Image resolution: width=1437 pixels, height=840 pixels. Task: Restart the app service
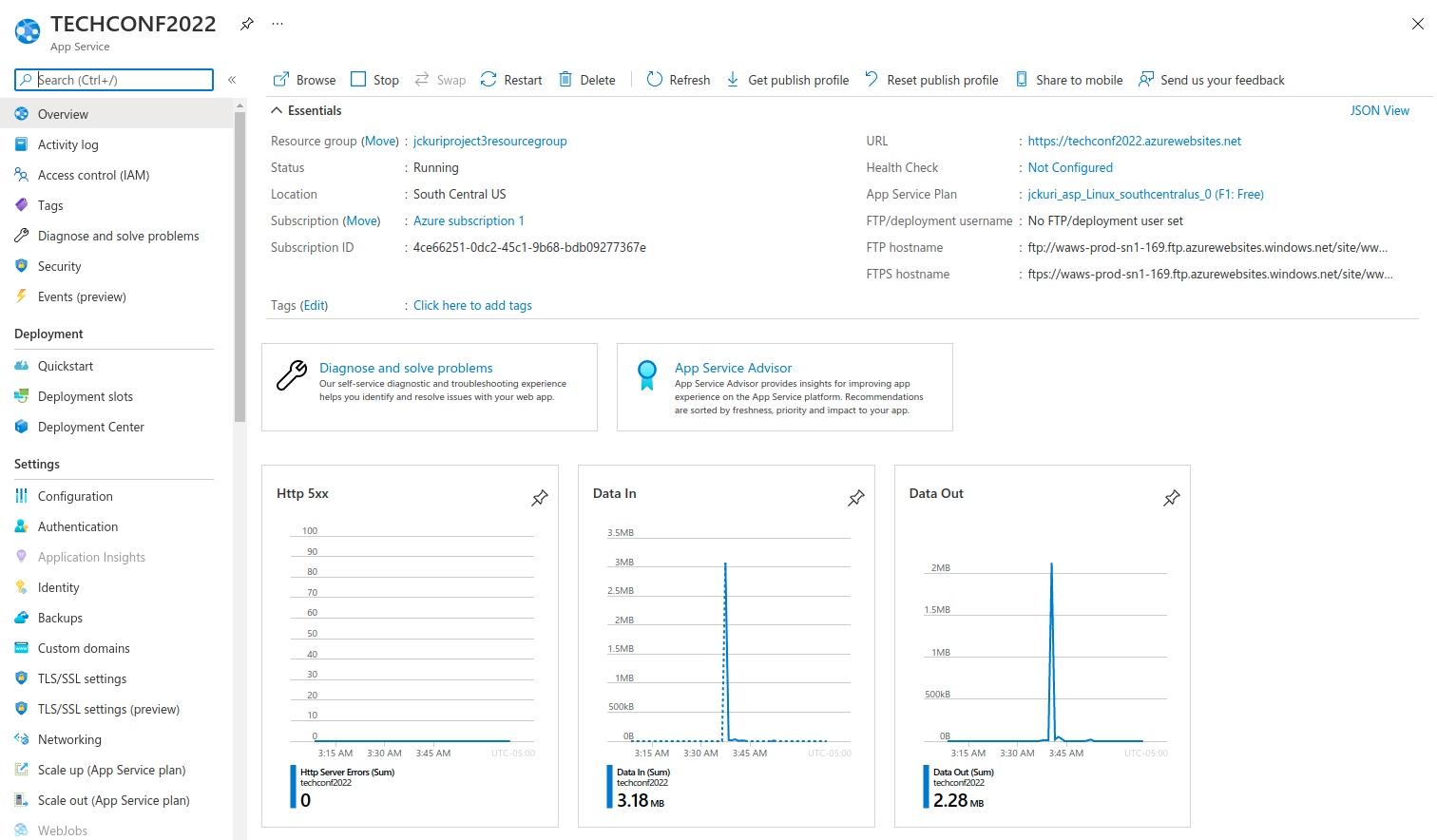pos(511,80)
